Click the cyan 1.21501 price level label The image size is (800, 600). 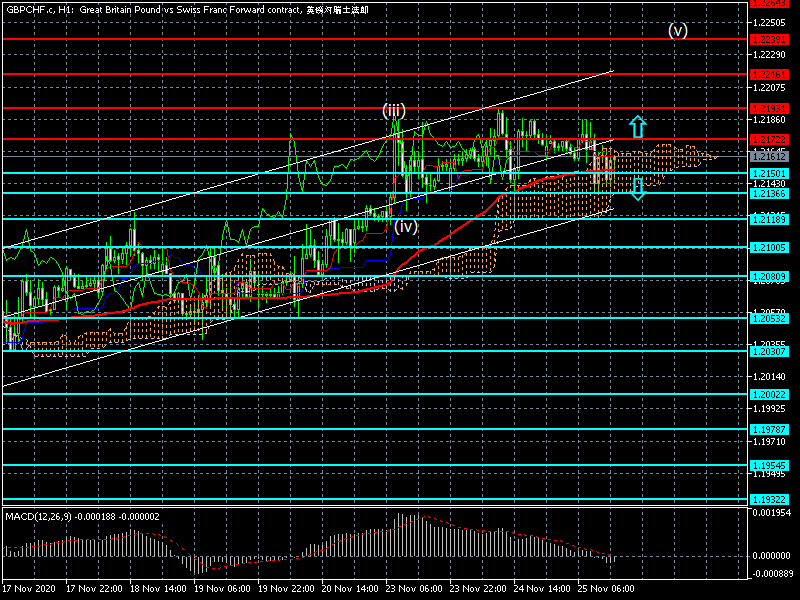click(x=769, y=174)
